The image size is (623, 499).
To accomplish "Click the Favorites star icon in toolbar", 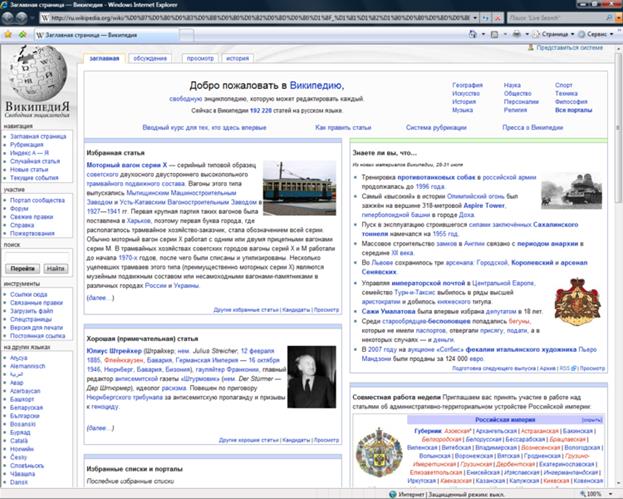I will coord(9,34).
